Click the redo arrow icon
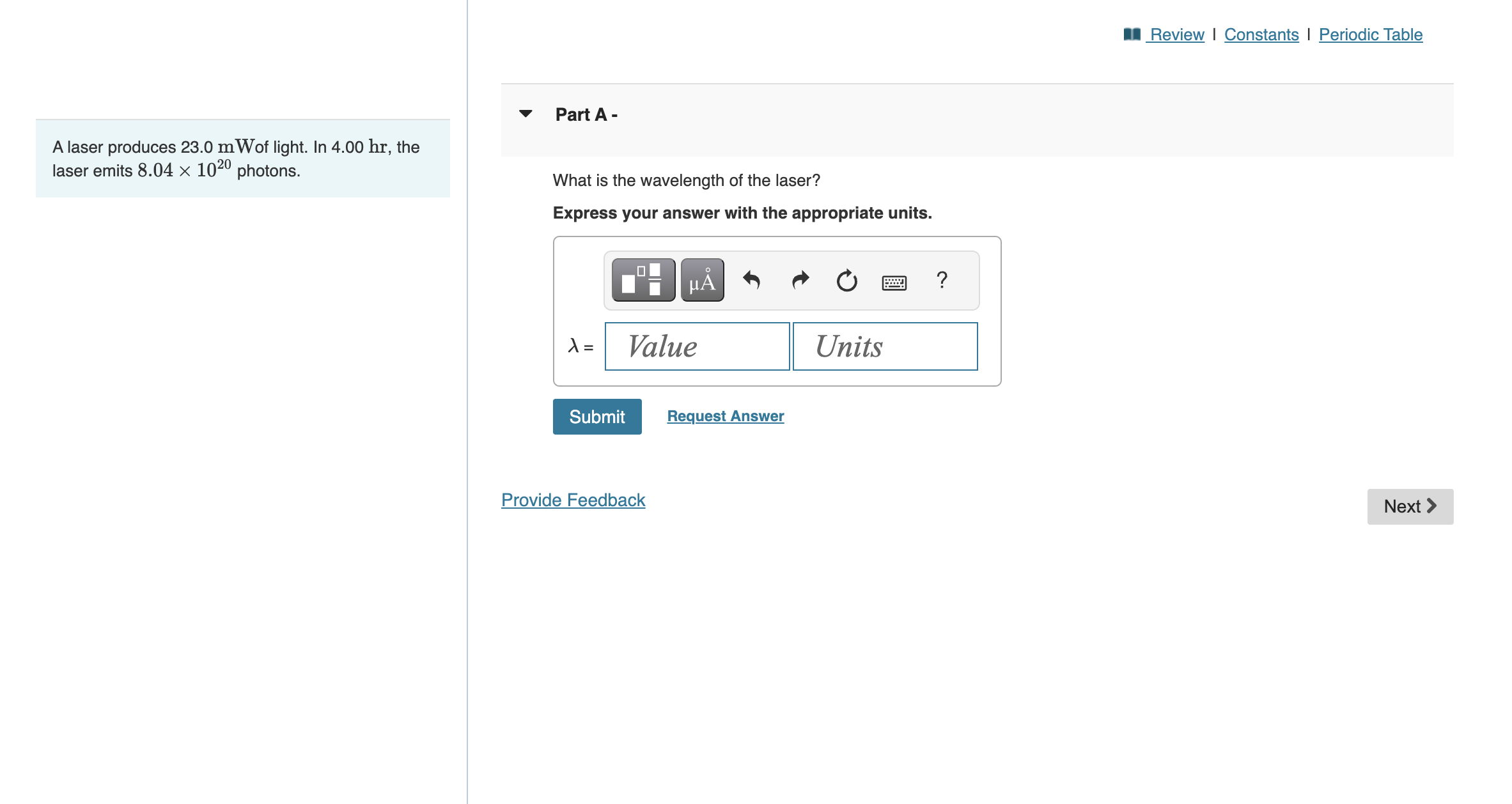 (800, 280)
